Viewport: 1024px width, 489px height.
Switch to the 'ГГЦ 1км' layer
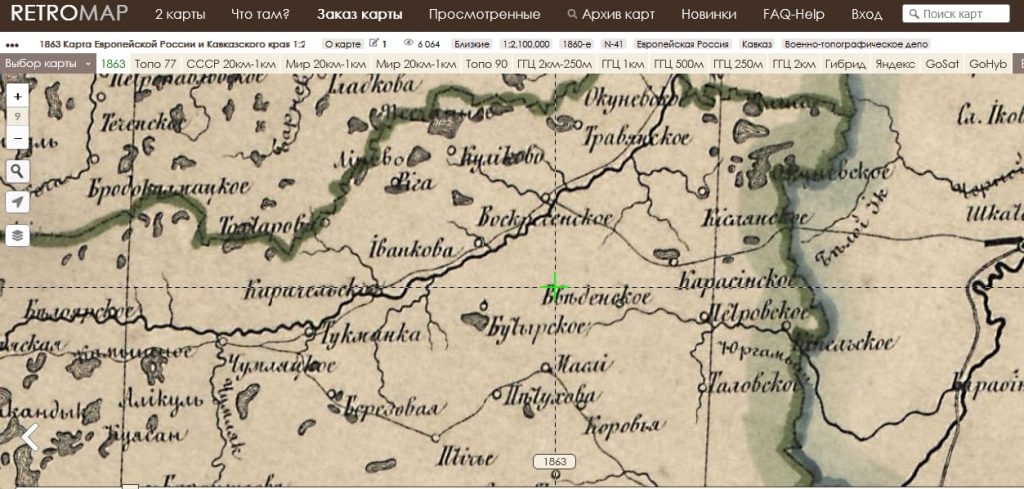tap(622, 64)
